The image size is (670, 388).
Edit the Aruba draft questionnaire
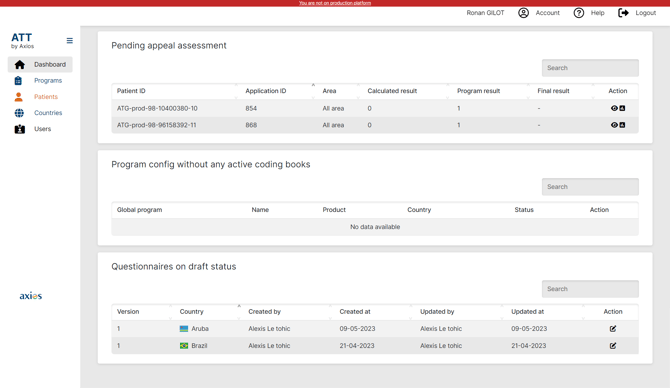pos(613,329)
